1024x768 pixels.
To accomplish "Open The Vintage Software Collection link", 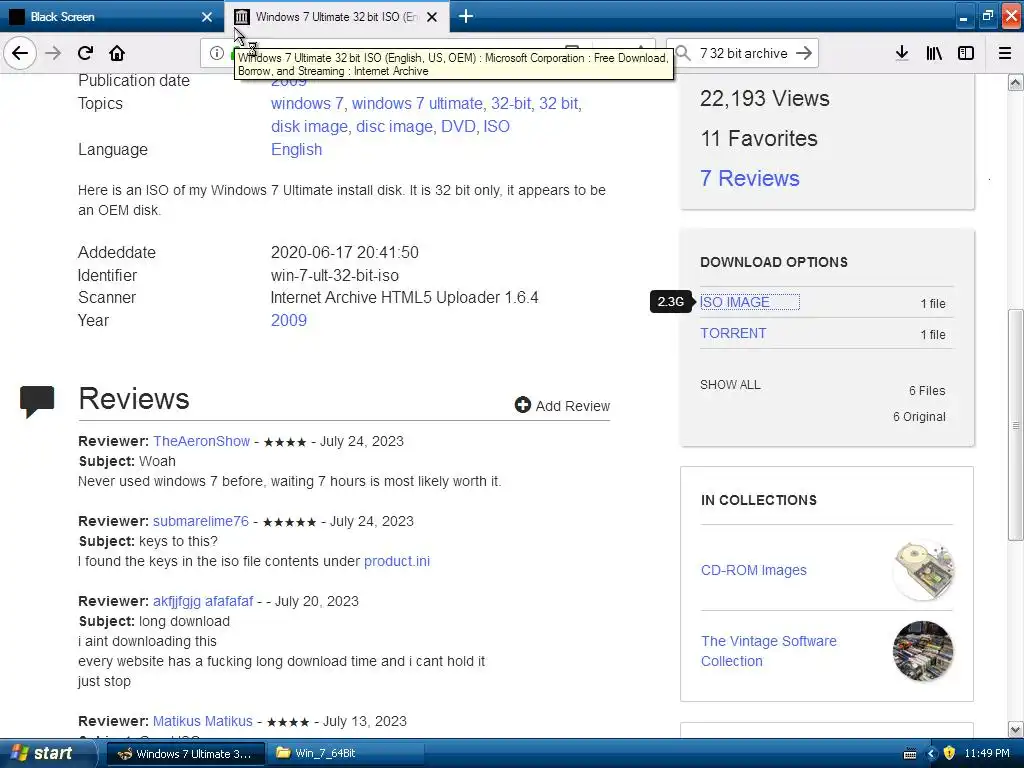I will [769, 651].
